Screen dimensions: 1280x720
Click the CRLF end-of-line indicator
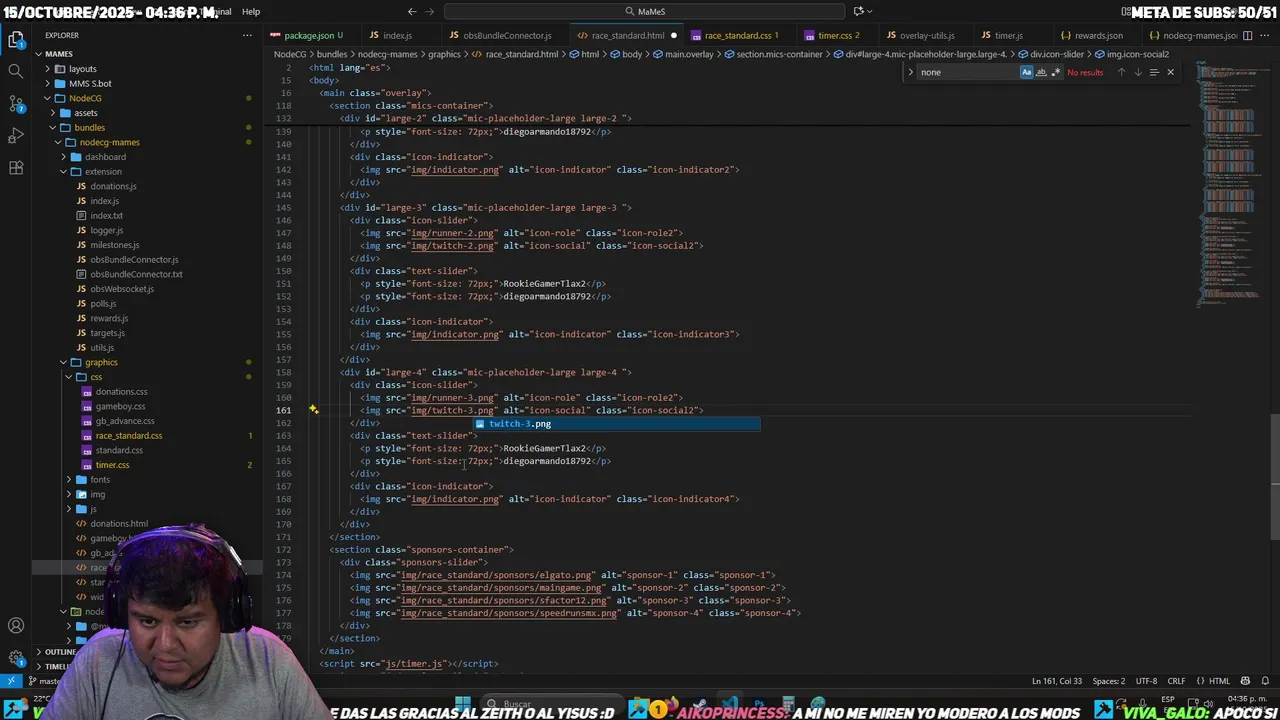(x=1176, y=681)
